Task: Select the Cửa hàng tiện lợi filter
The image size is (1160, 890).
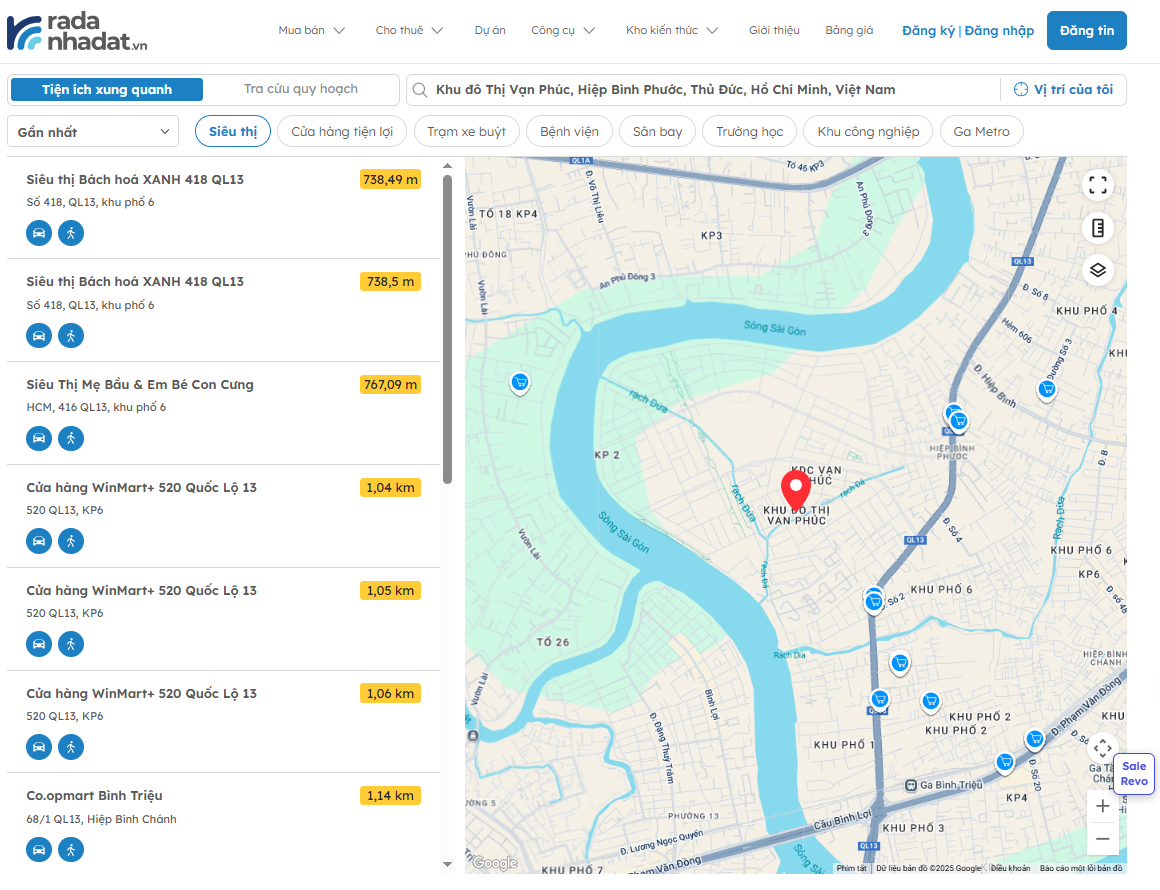Action: pyautogui.click(x=342, y=132)
